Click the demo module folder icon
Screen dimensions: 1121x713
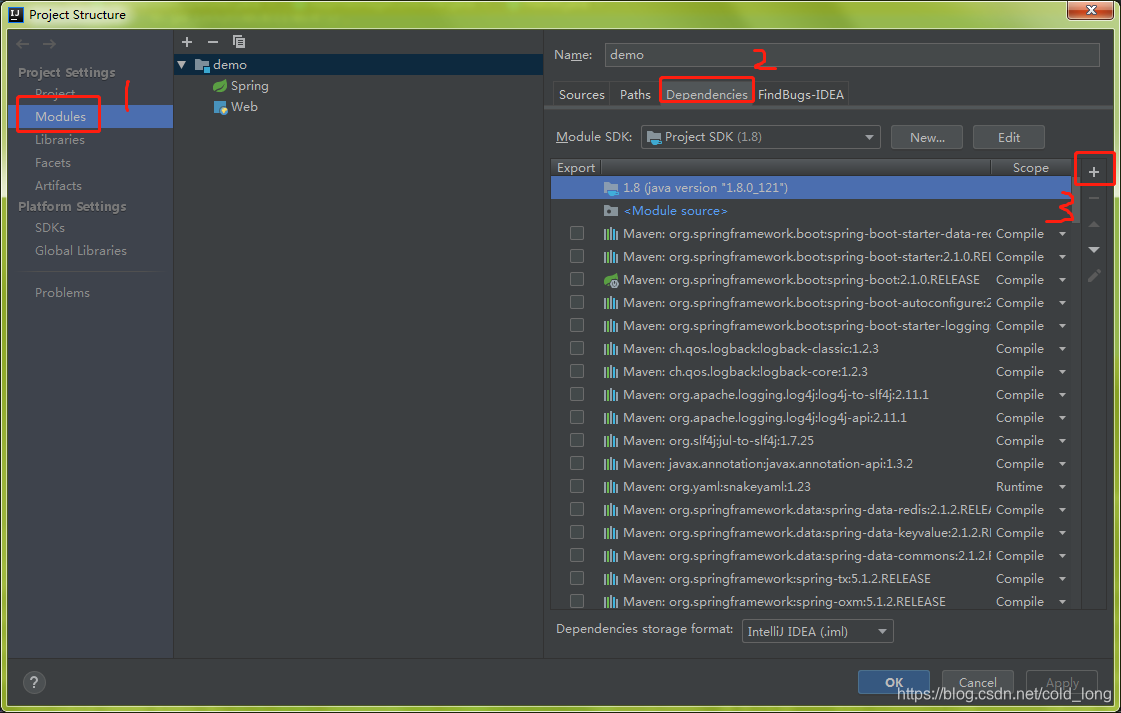click(202, 65)
